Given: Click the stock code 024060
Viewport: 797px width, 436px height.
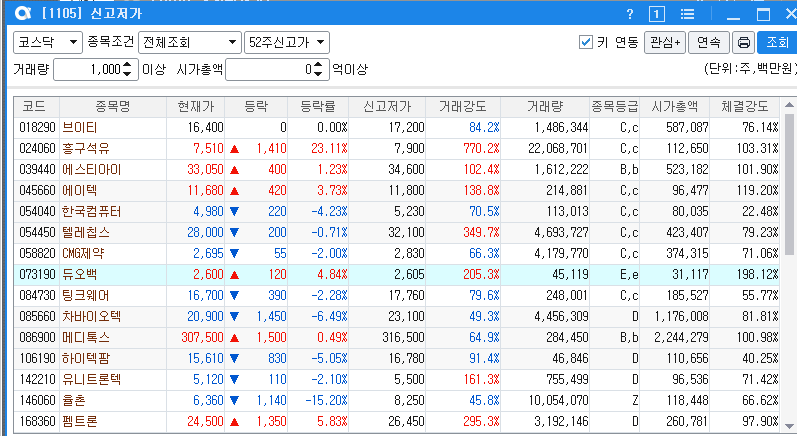Looking at the screenshot, I should [37, 148].
